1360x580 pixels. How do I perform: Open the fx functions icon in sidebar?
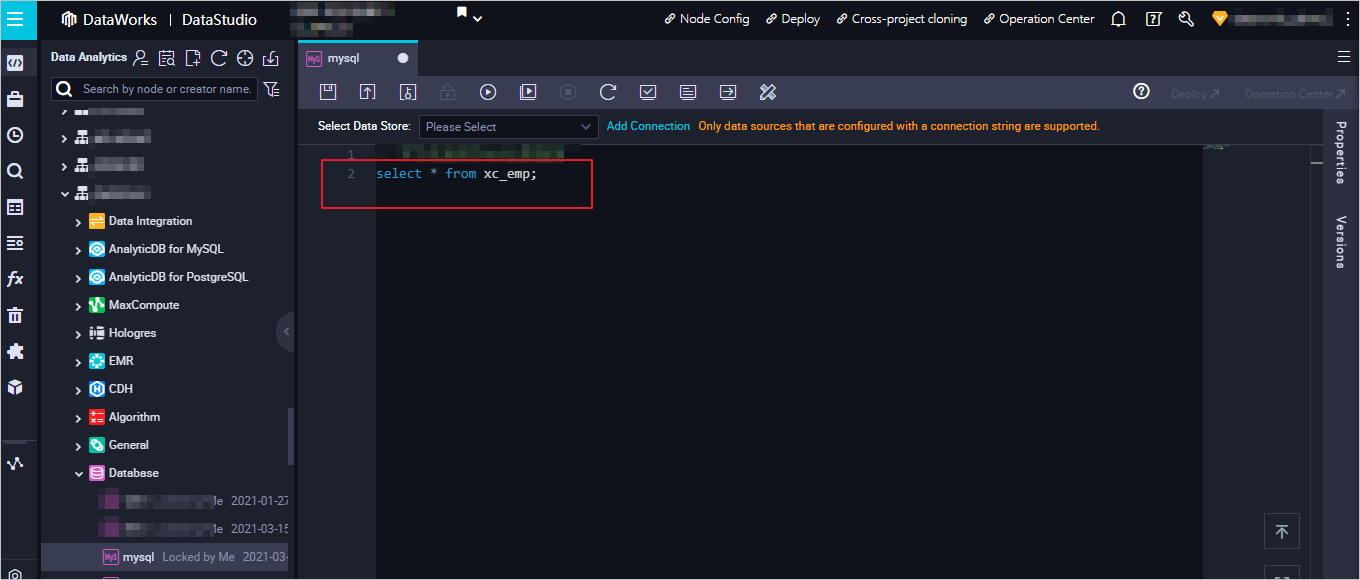tap(15, 279)
